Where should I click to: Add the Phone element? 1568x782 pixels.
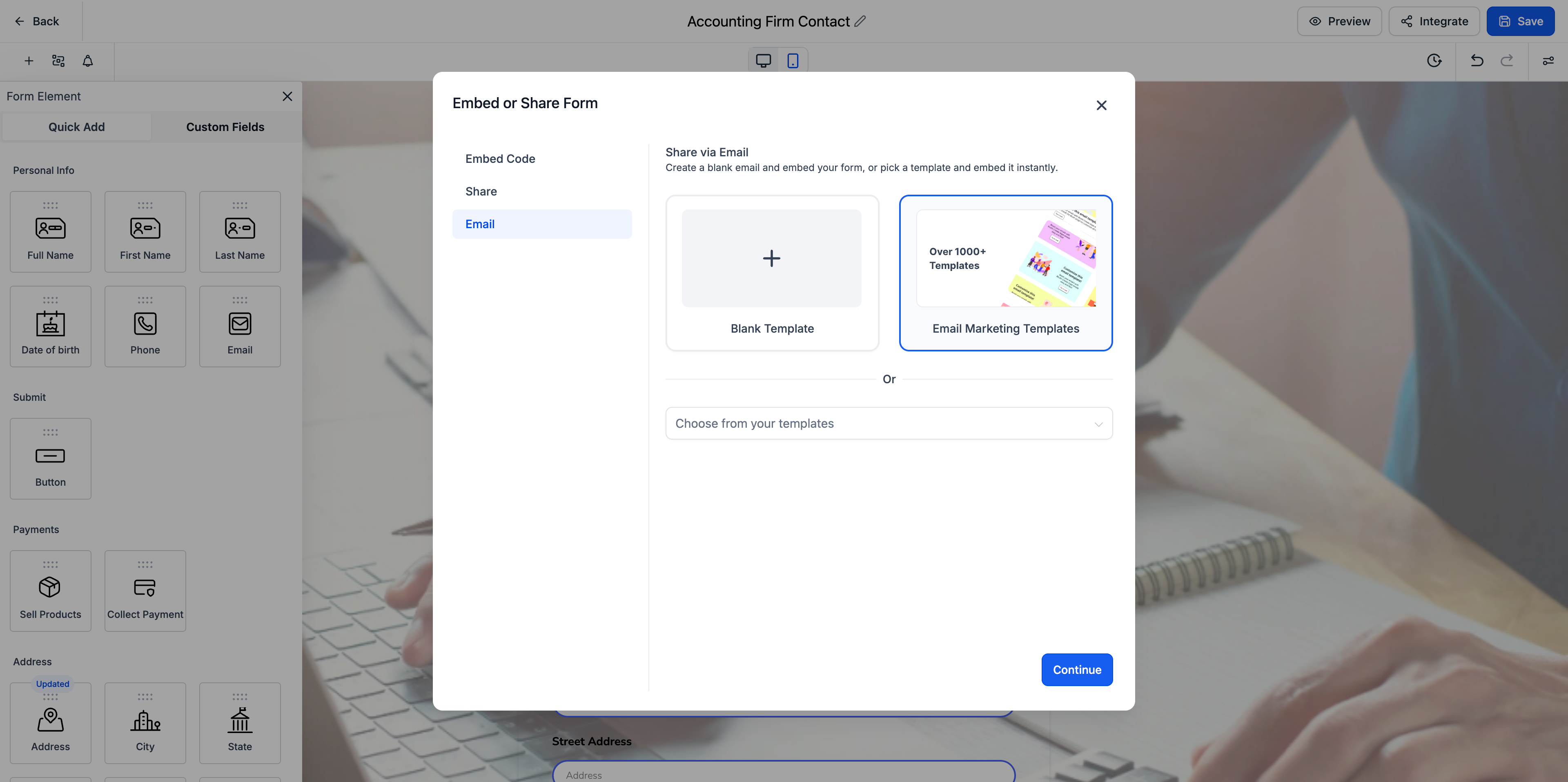click(145, 327)
